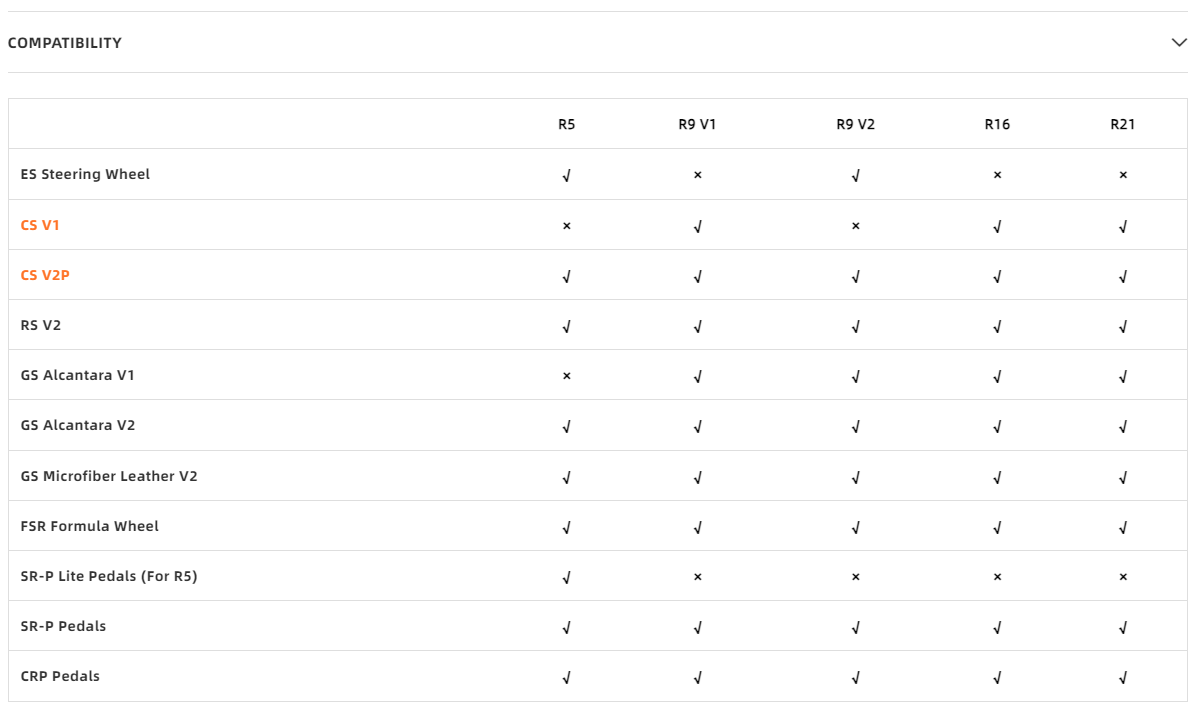Click the R9 V1 column header
The image size is (1198, 714).
coord(697,125)
